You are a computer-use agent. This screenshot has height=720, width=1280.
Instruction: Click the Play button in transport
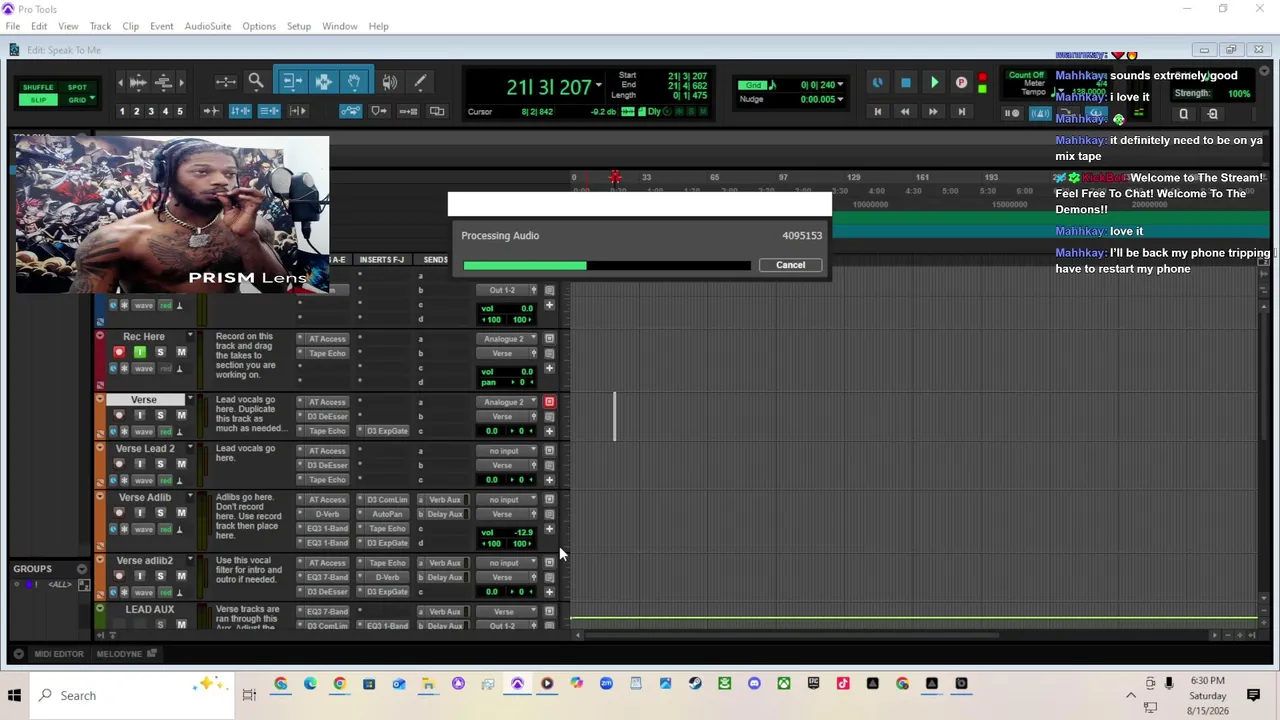coord(934,83)
